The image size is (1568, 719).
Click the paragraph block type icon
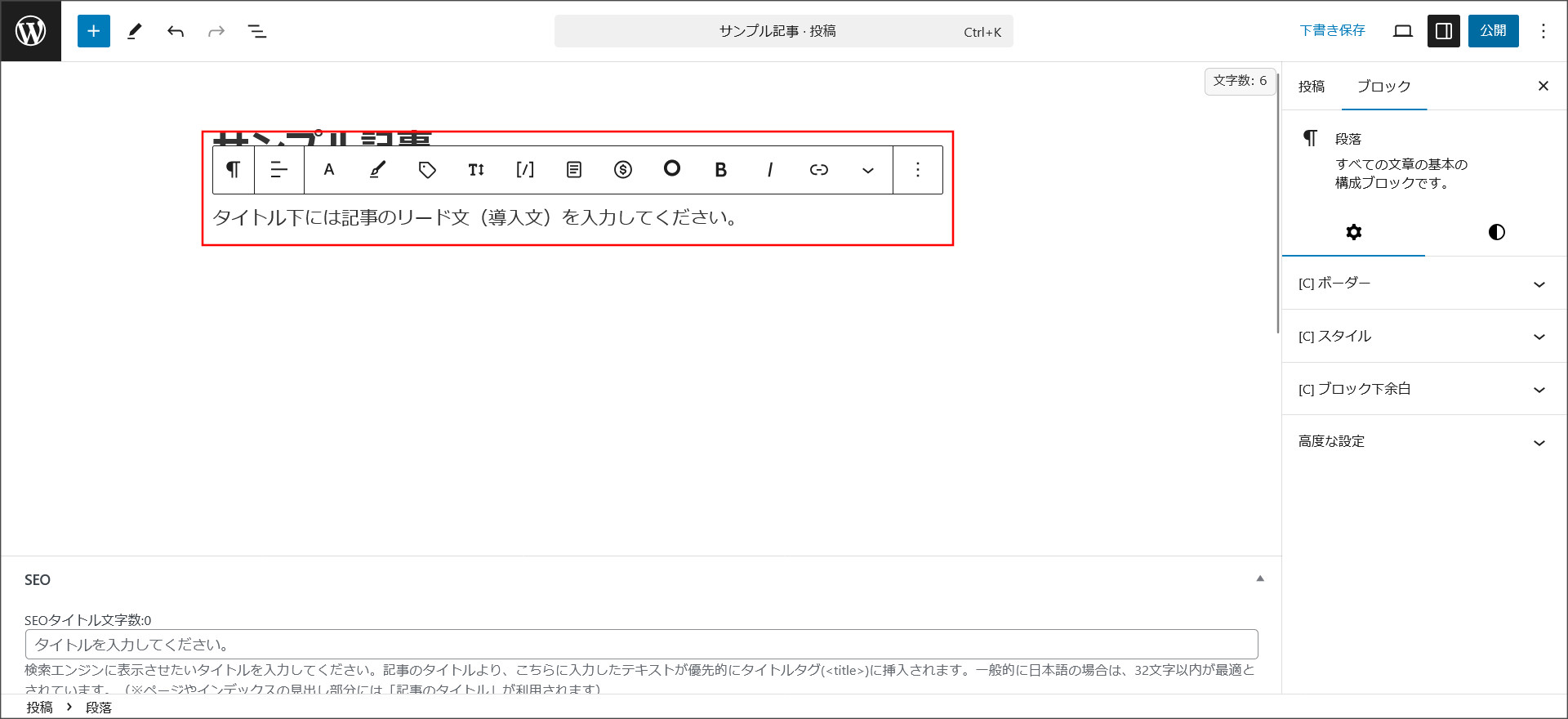tap(234, 170)
